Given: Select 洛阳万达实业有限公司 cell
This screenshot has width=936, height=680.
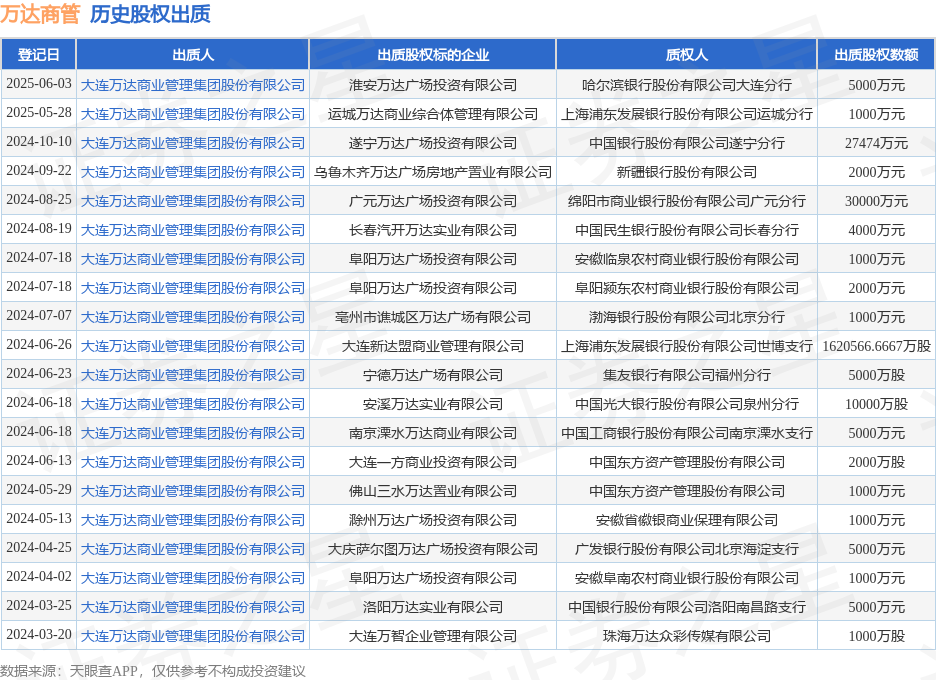Looking at the screenshot, I should click(433, 607).
